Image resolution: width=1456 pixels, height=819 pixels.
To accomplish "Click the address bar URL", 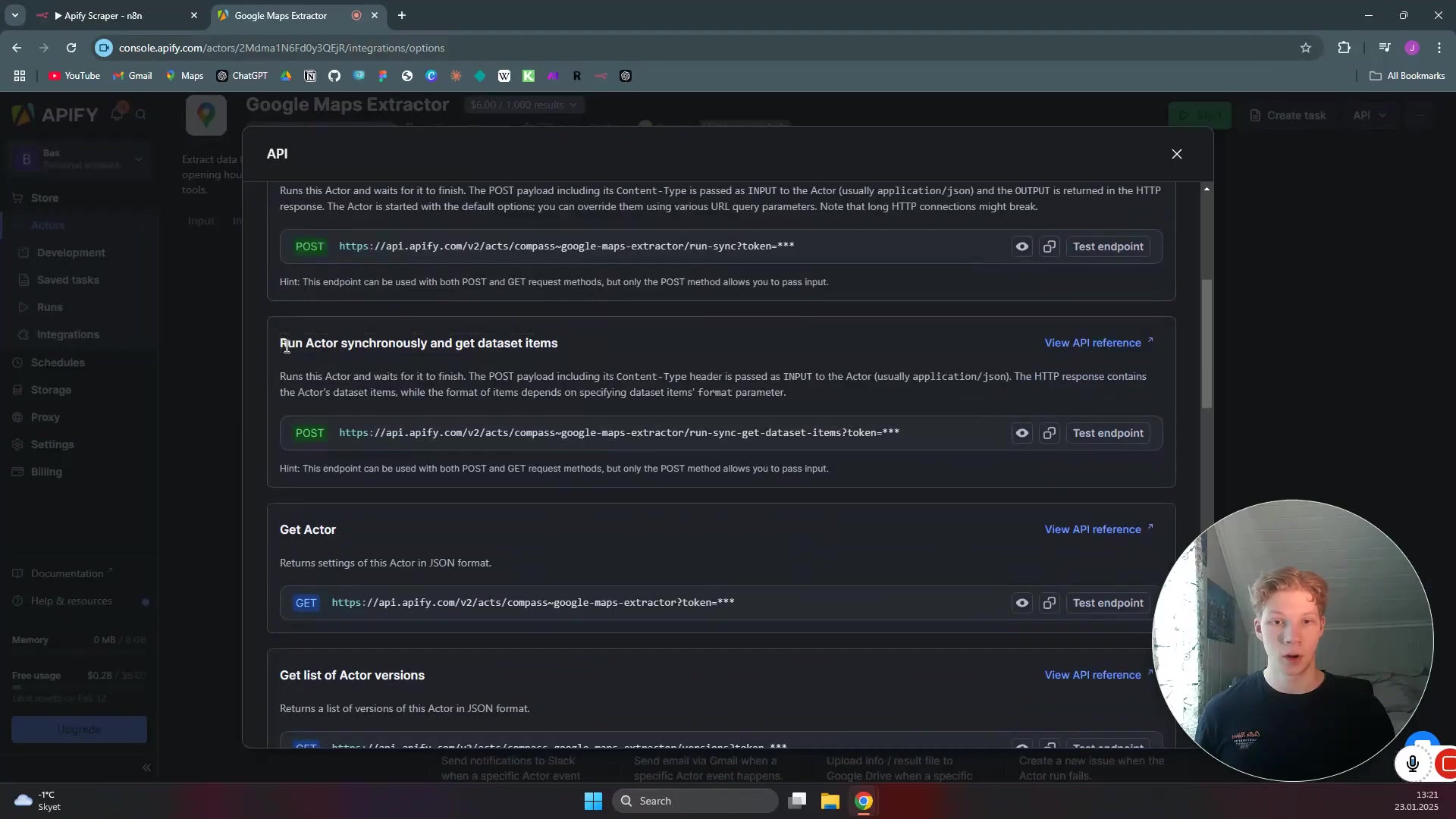I will pyautogui.click(x=281, y=48).
